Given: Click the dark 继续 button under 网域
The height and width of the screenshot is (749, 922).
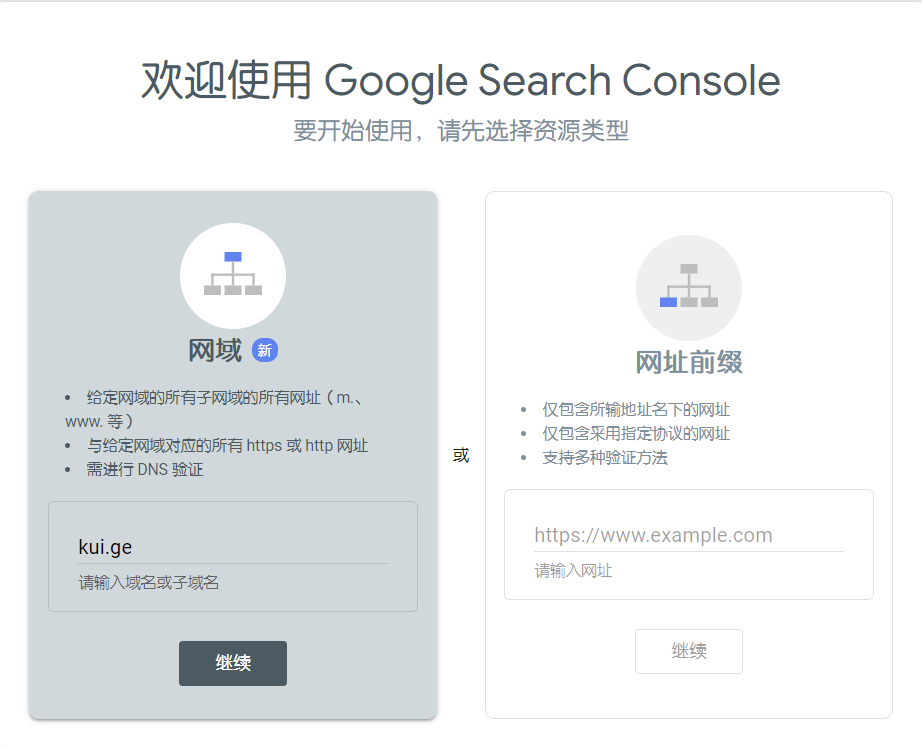Looking at the screenshot, I should coord(233,663).
